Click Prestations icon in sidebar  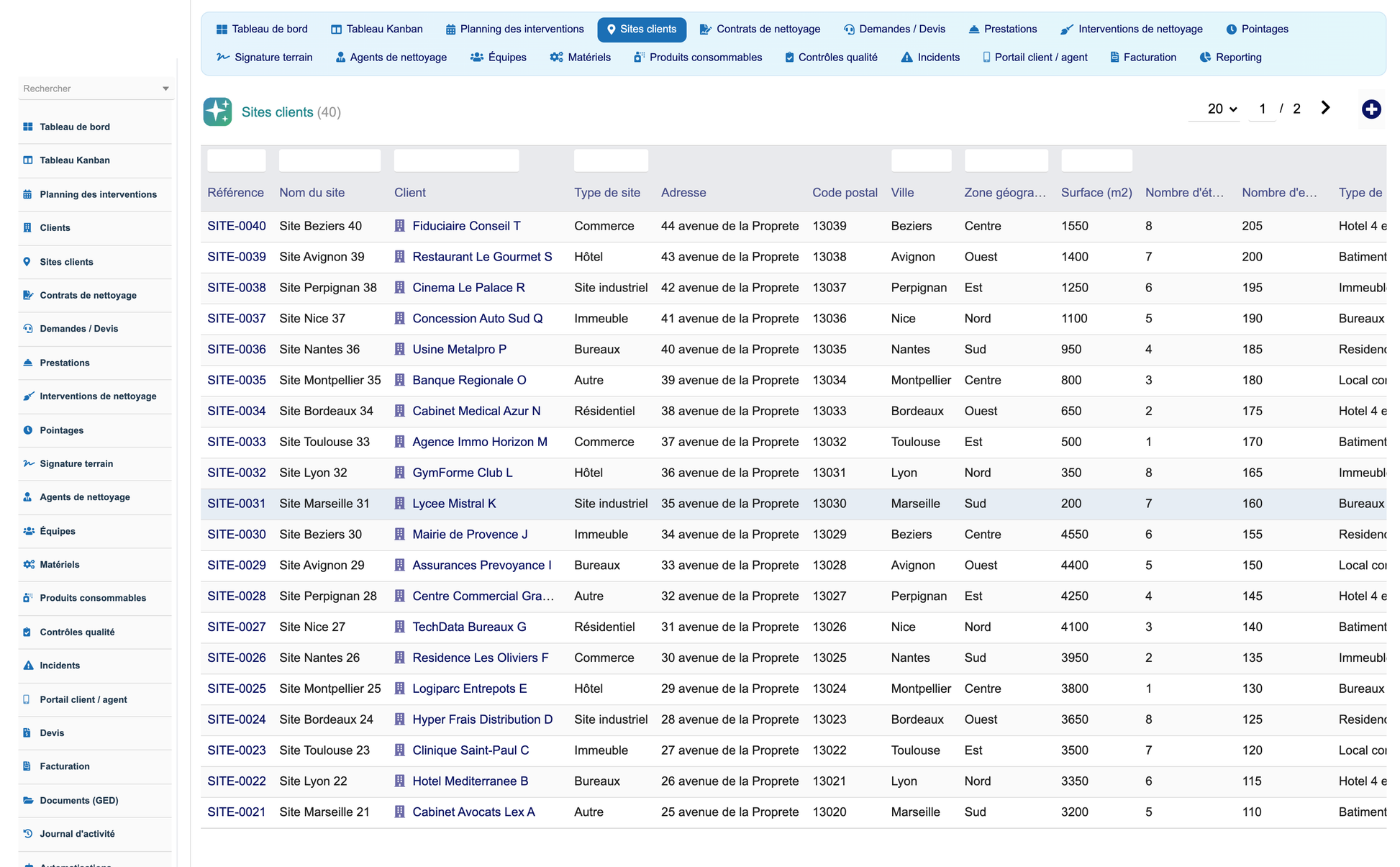(28, 363)
